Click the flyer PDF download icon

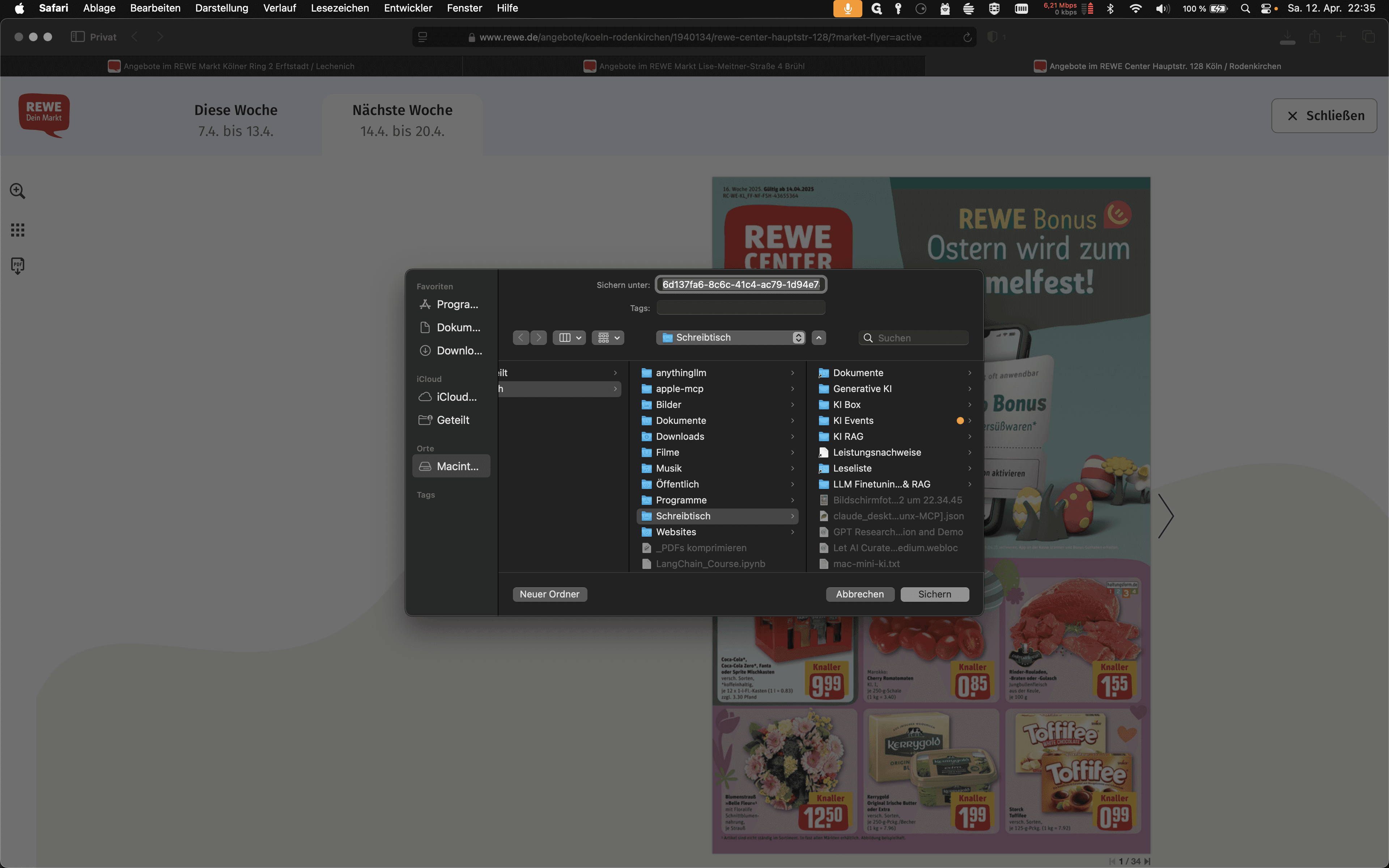(17, 266)
